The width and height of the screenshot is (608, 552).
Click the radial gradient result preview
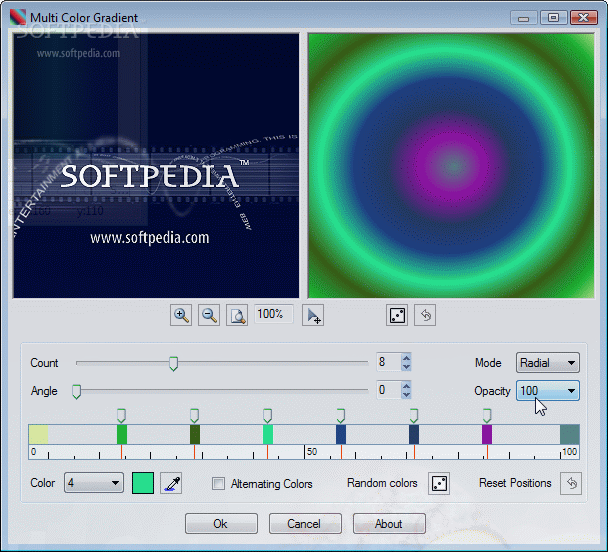(451, 166)
